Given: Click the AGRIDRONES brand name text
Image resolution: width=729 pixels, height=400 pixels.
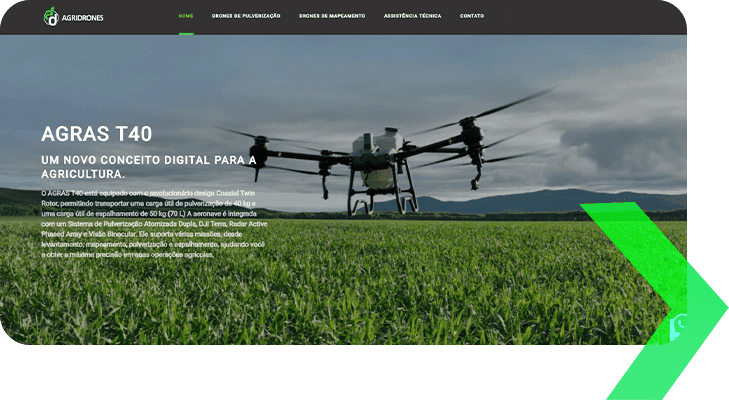Looking at the screenshot, I should [x=83, y=18].
